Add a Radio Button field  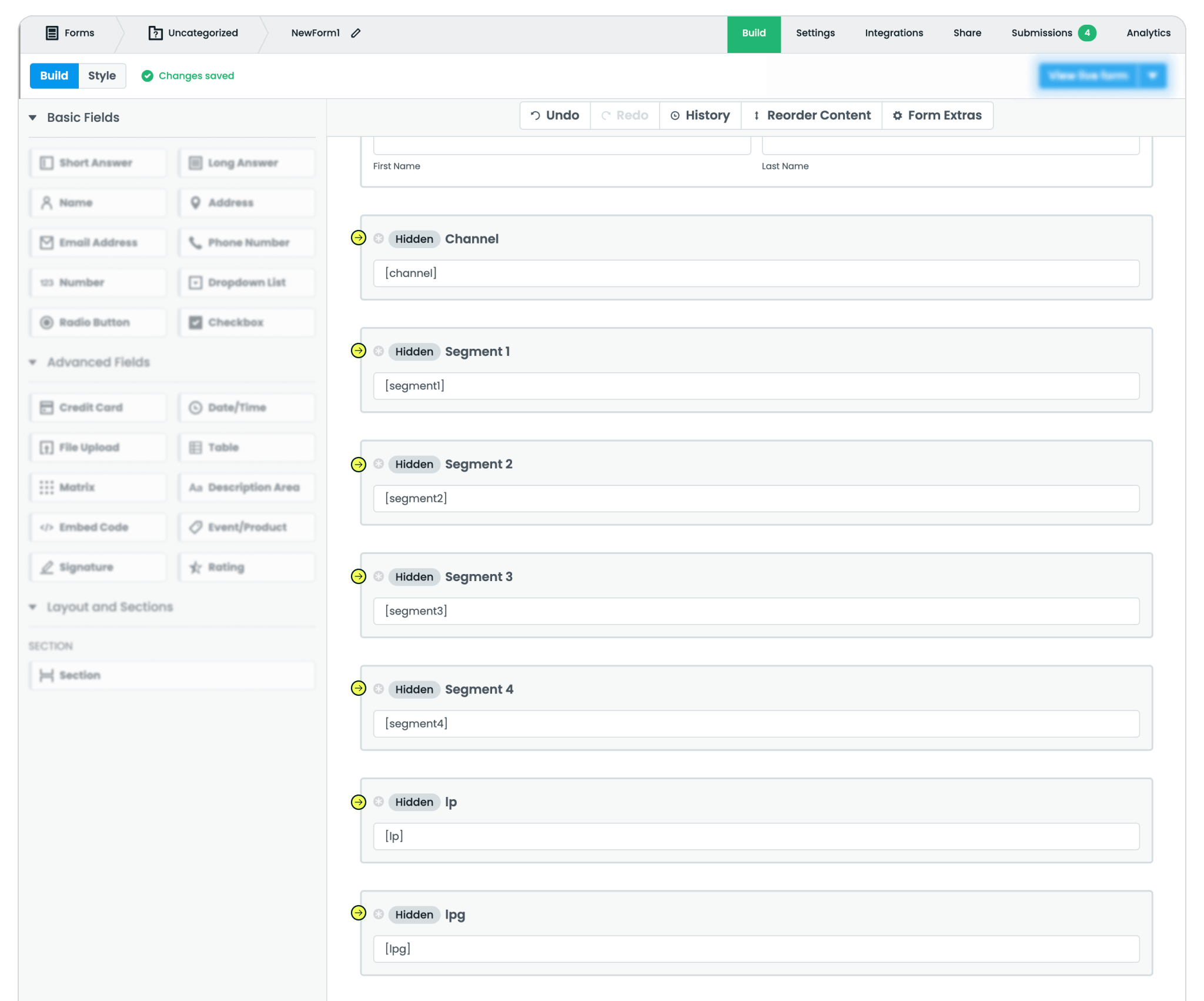[98, 322]
